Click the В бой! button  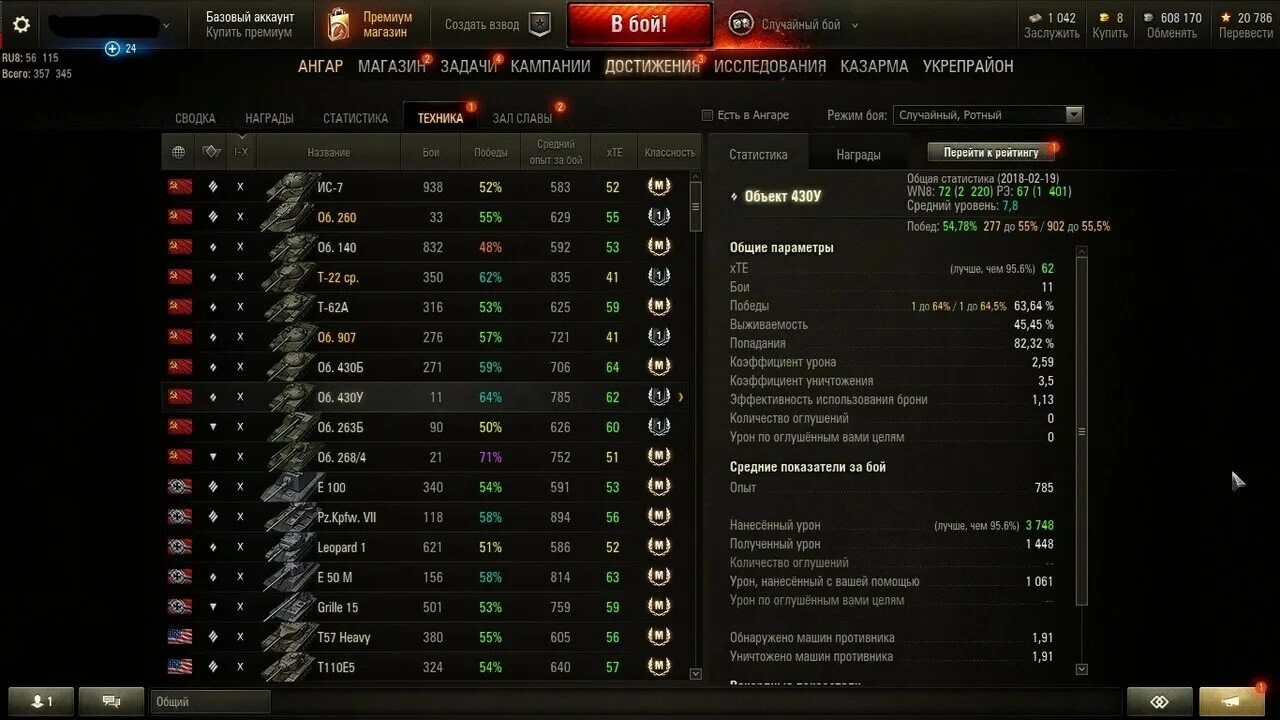(639, 24)
